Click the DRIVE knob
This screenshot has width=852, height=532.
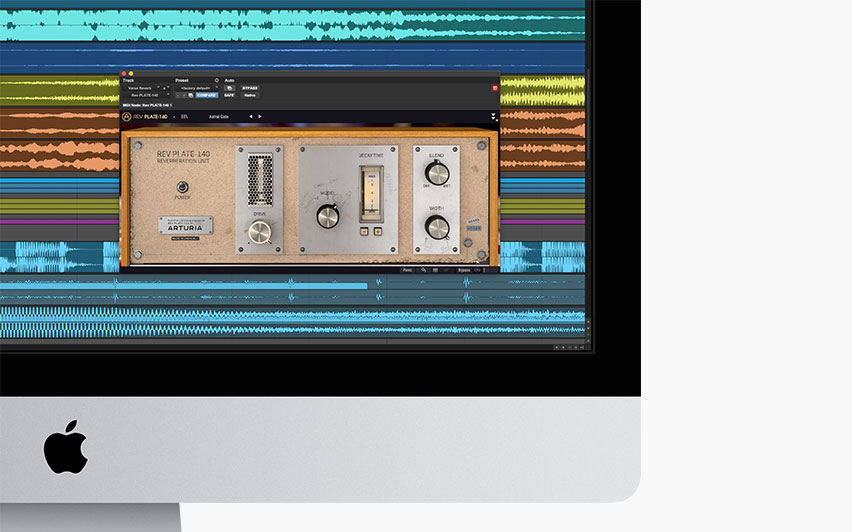[260, 233]
